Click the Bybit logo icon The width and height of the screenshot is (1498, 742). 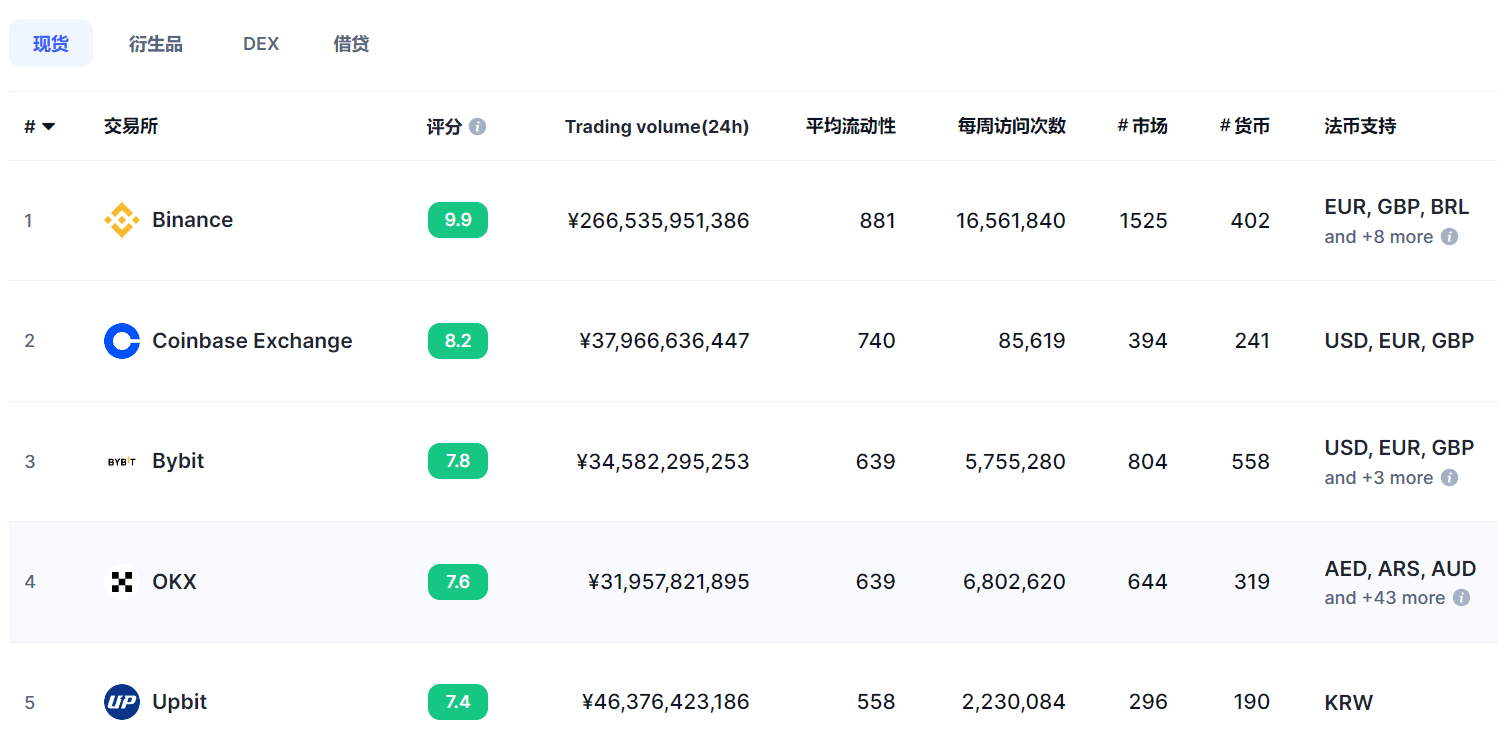click(122, 461)
